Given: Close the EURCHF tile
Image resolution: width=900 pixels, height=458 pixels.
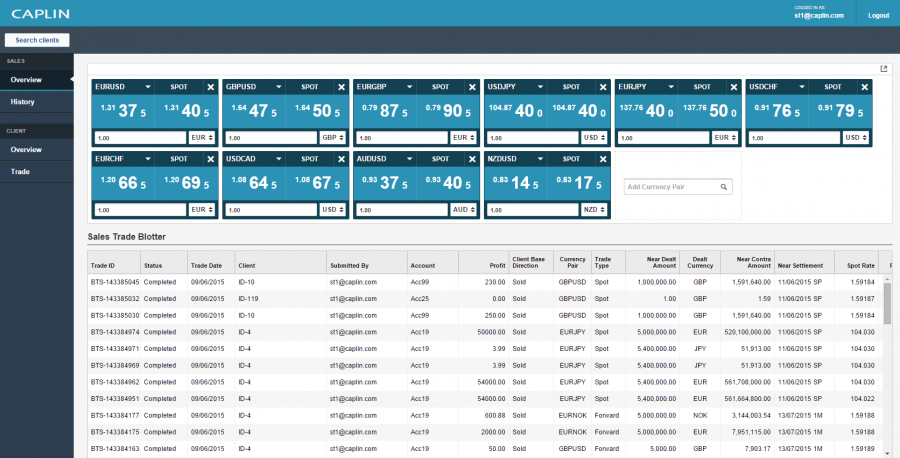Looking at the screenshot, I should (x=211, y=159).
